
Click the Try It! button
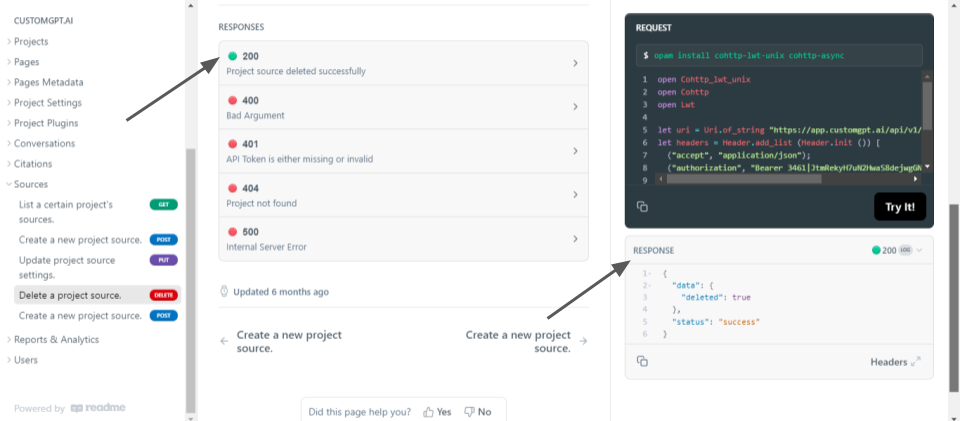(x=899, y=207)
